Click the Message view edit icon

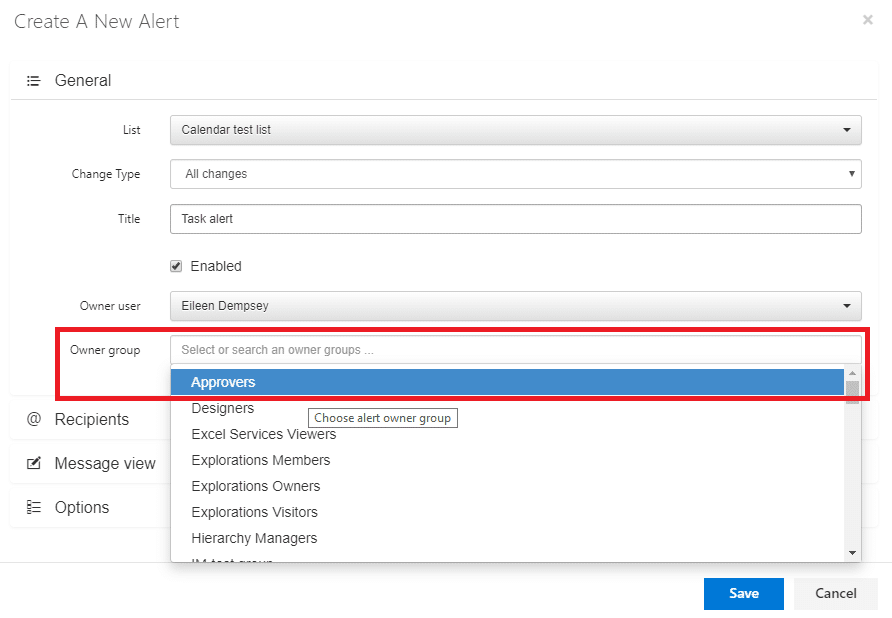34,463
